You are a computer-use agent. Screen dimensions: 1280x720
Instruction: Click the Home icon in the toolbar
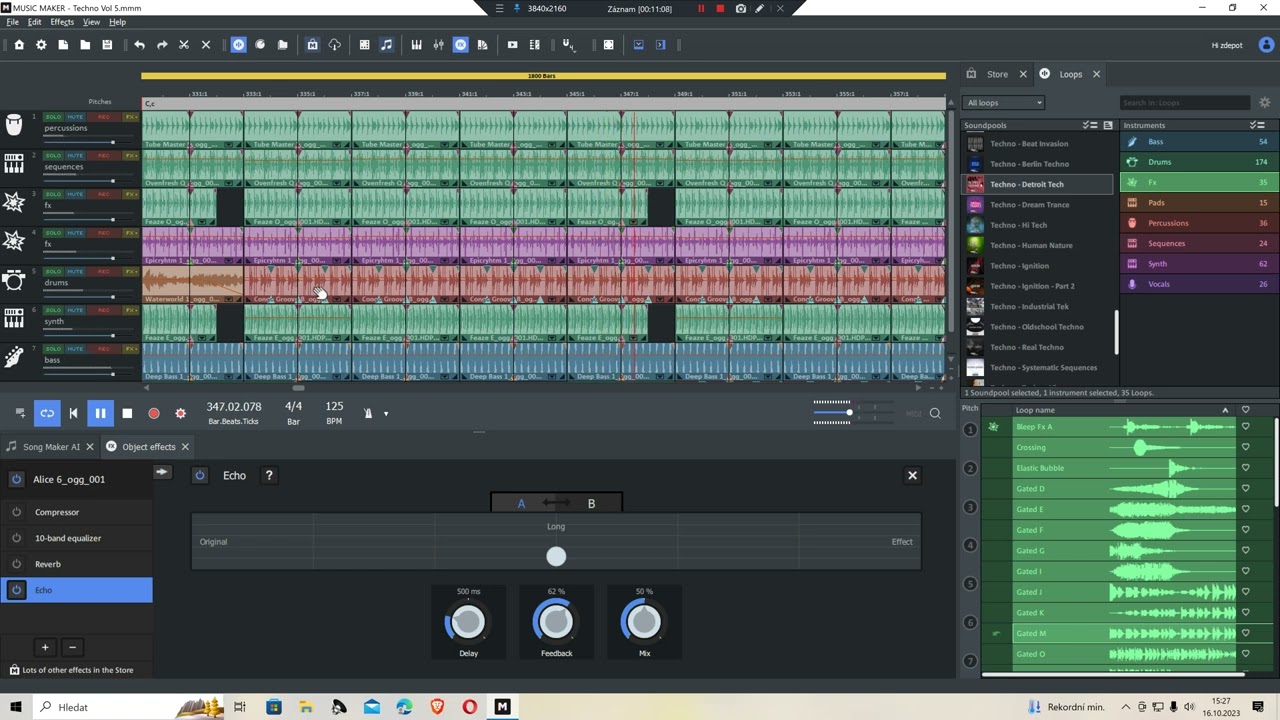(x=19, y=45)
